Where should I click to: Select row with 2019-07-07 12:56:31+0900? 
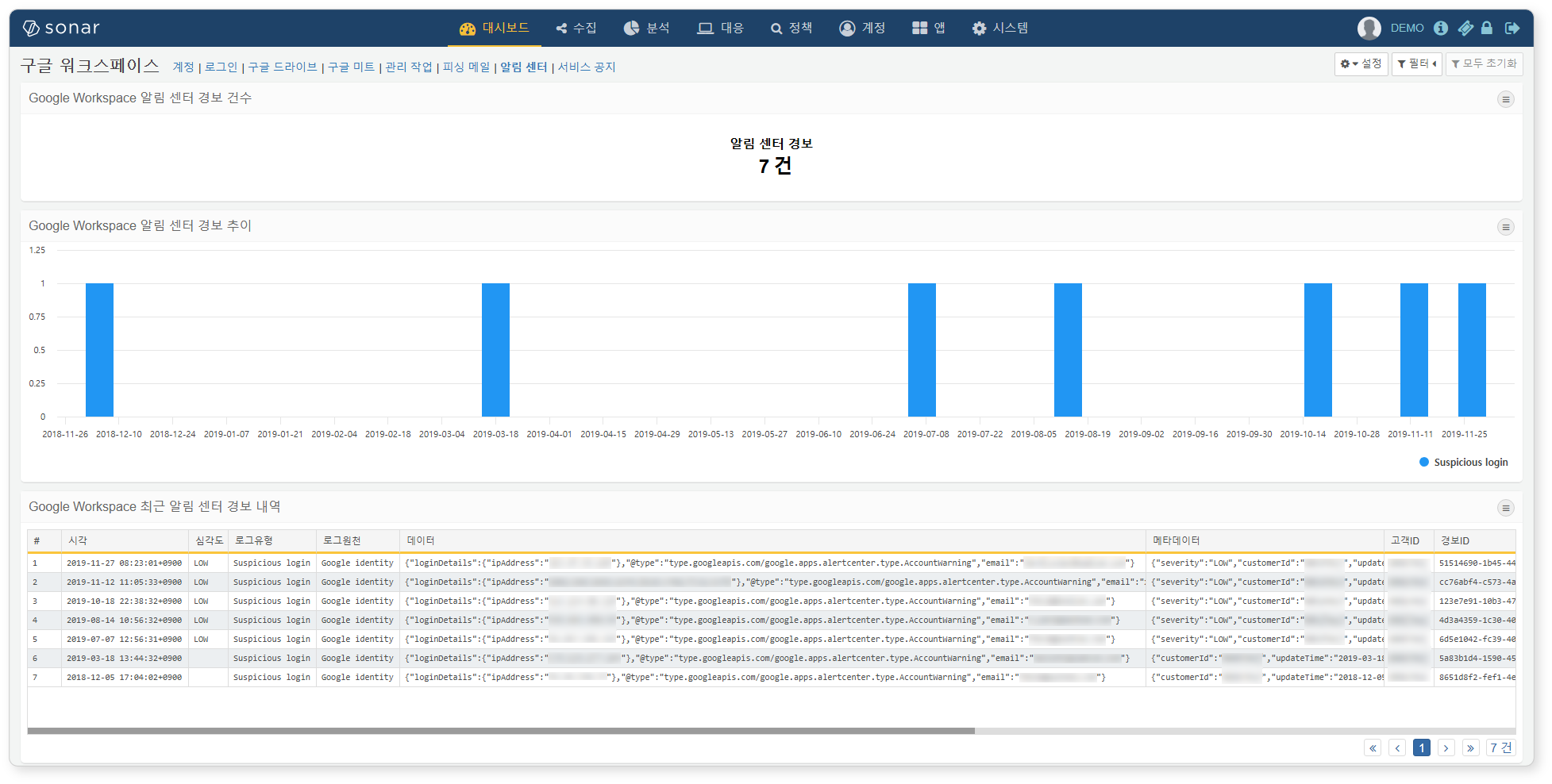(x=772, y=640)
